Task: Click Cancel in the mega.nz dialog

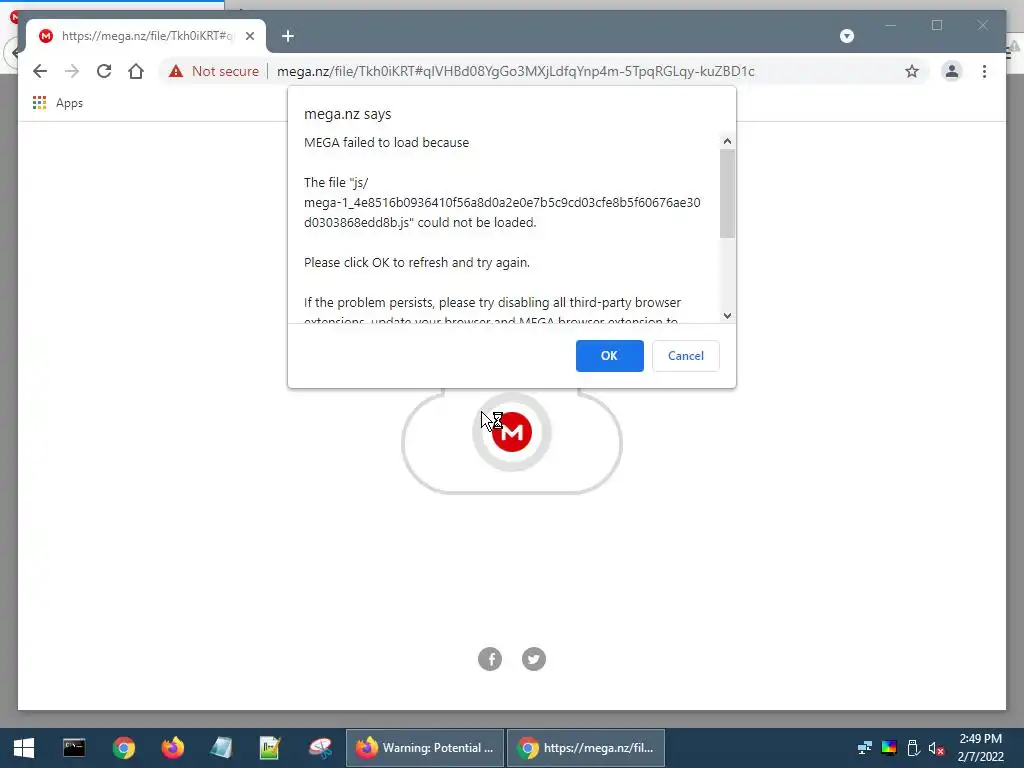Action: [x=686, y=356]
